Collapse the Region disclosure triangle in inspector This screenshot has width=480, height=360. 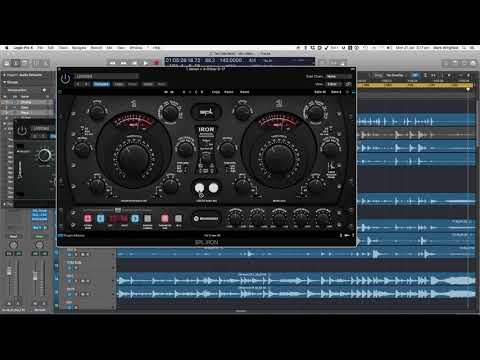(5, 82)
